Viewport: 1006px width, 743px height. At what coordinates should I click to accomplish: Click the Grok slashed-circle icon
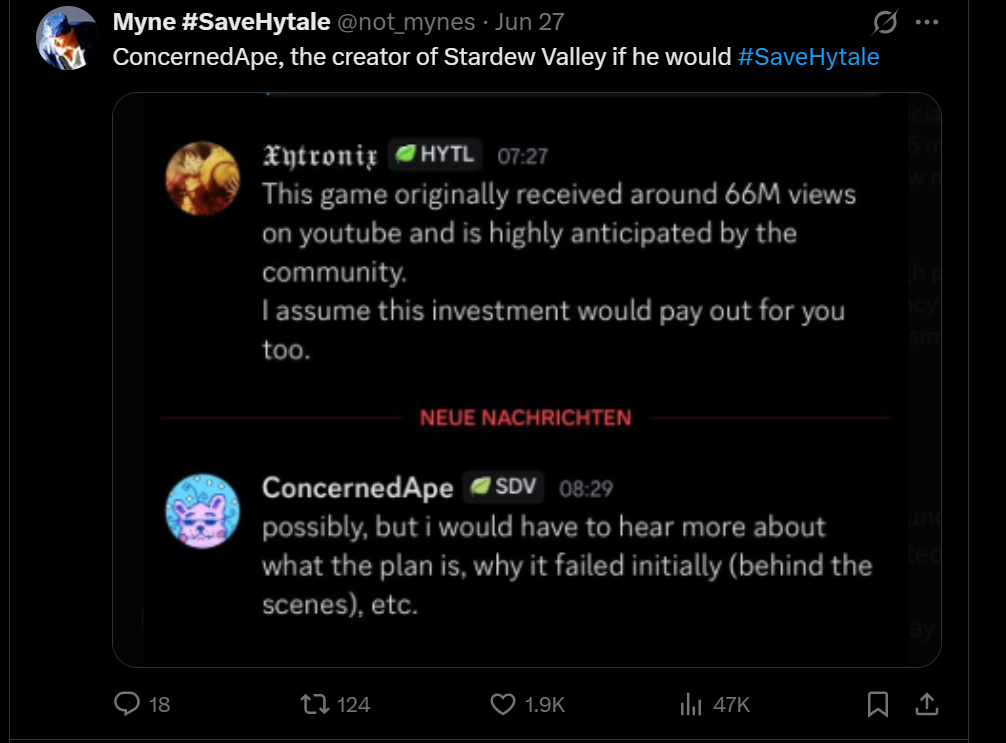885,22
